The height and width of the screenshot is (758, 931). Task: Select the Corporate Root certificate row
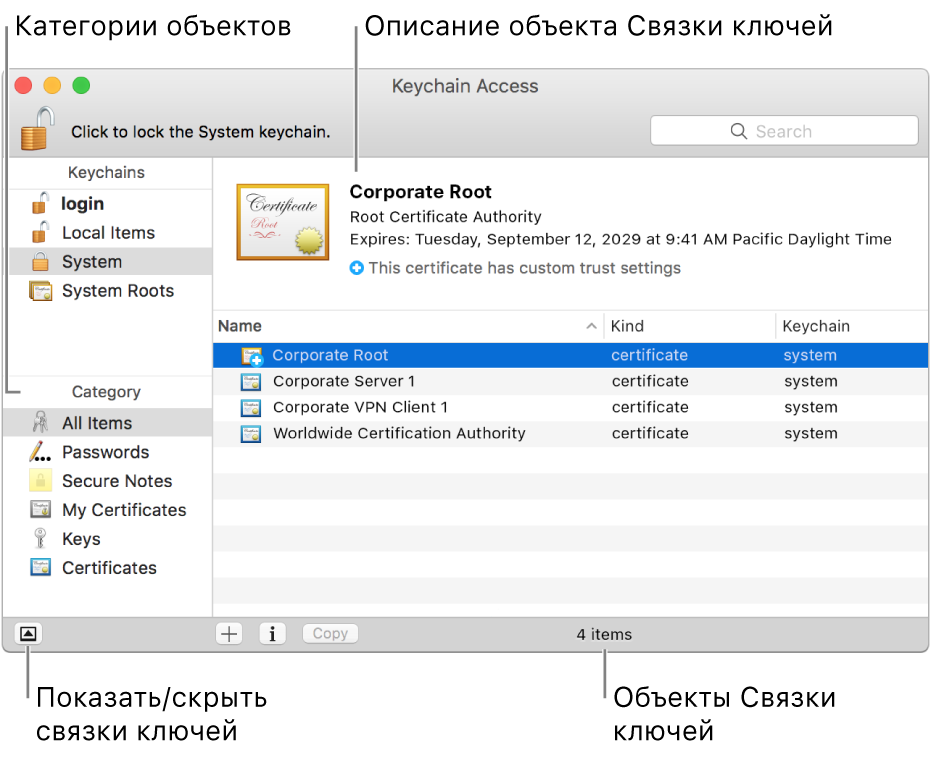570,356
